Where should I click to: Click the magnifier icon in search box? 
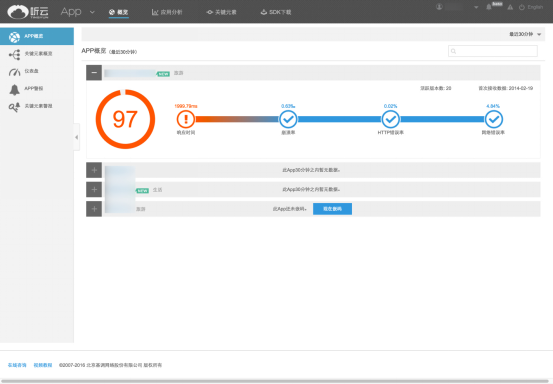[x=454, y=51]
